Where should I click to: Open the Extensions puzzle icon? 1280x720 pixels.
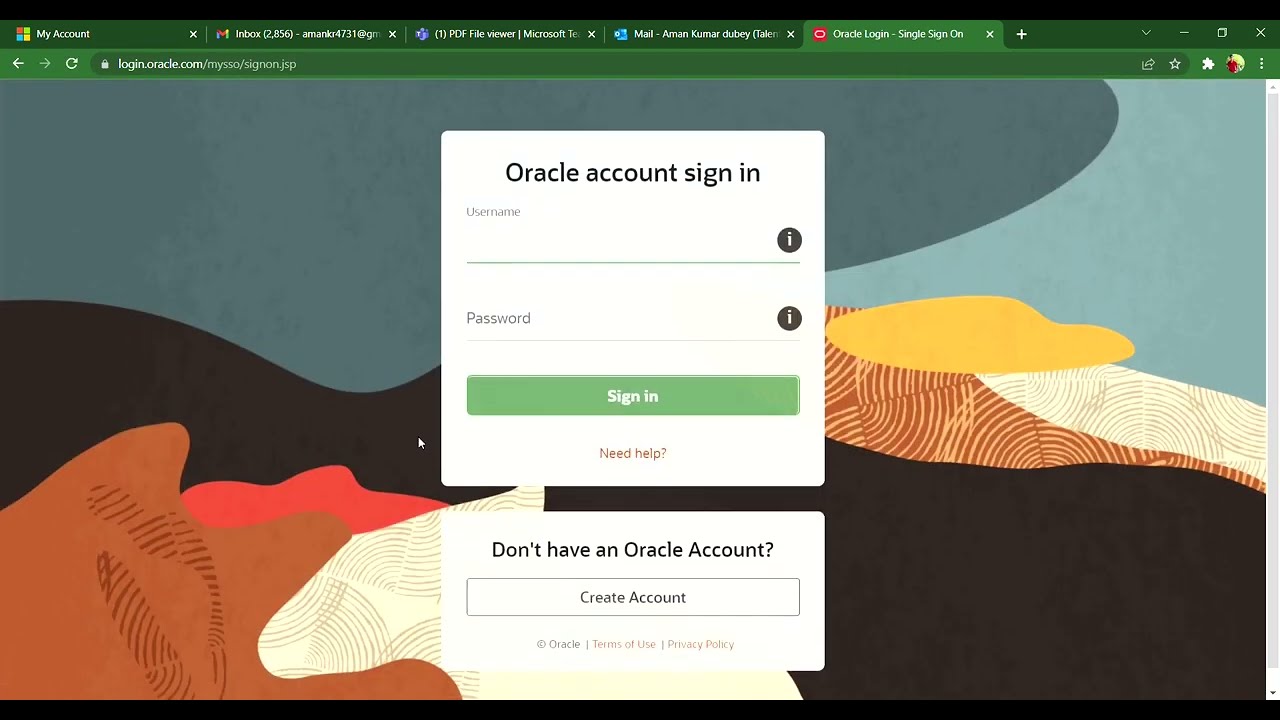[1208, 64]
